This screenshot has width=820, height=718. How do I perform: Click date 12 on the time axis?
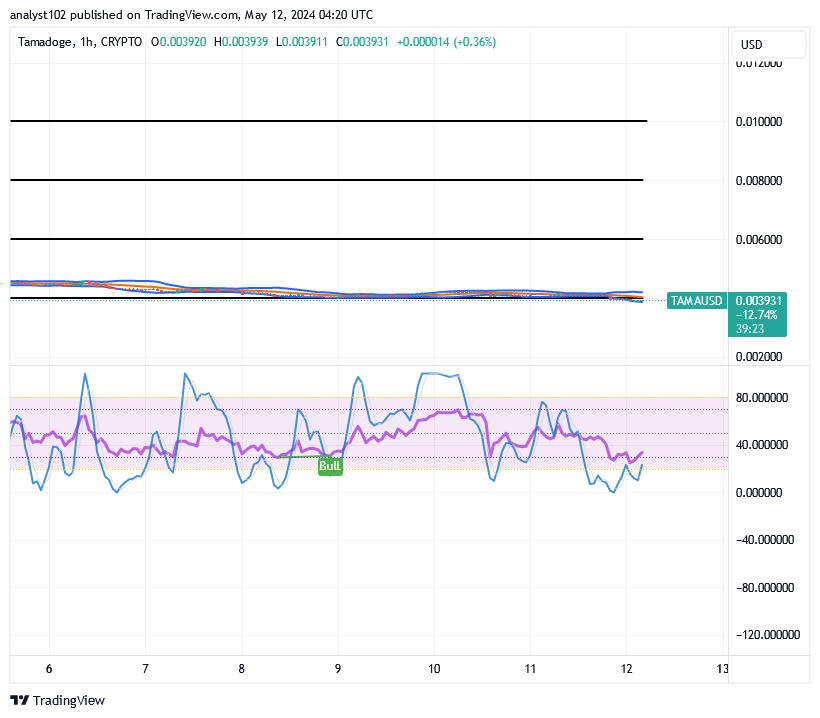(x=627, y=669)
